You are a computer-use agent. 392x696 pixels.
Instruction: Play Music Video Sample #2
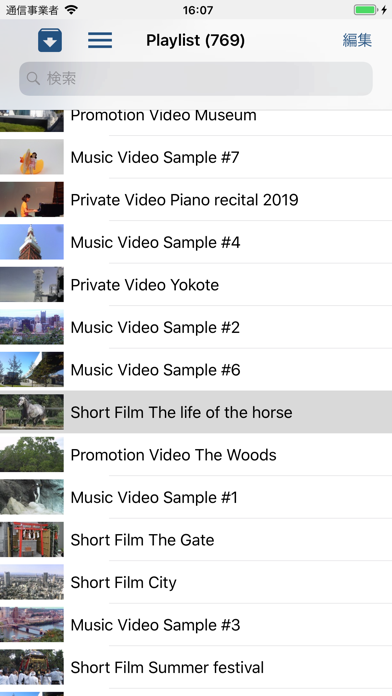tap(196, 327)
